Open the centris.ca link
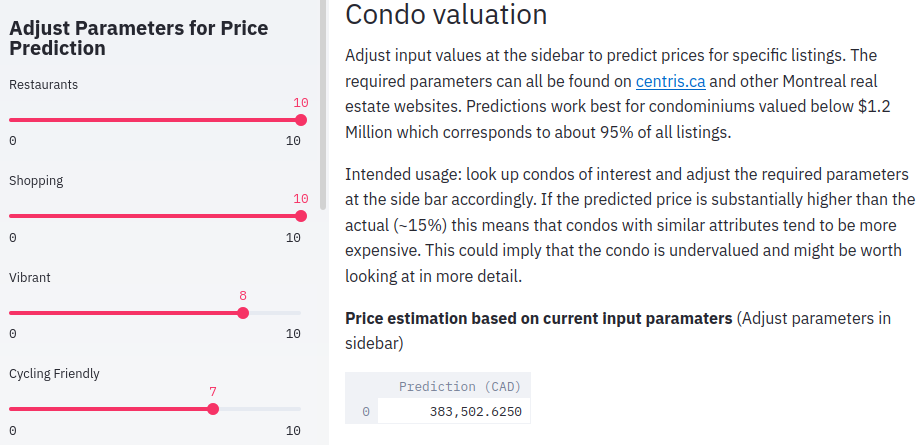Viewport: 919px width, 445px height. (x=670, y=81)
